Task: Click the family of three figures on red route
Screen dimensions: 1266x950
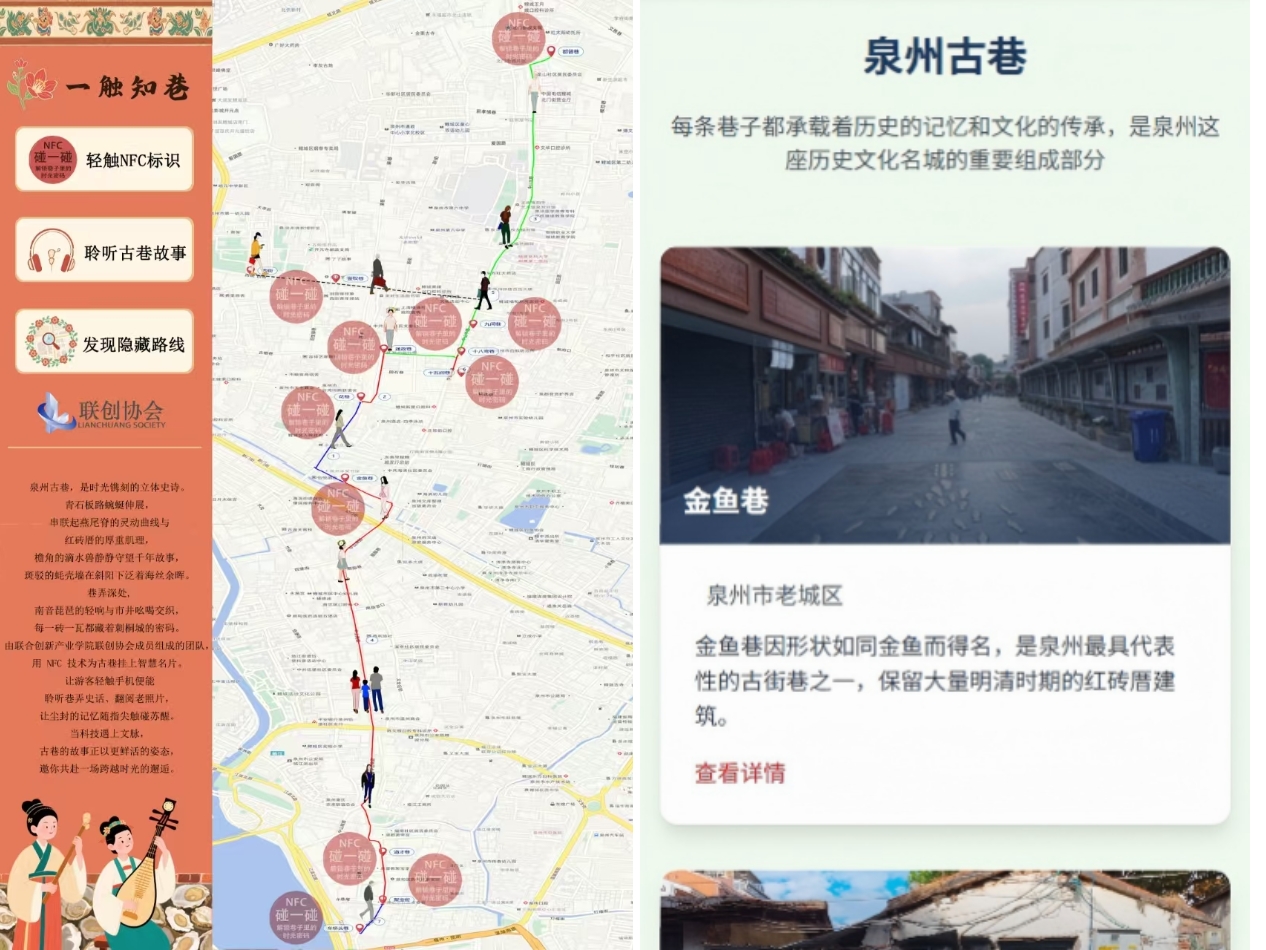Action: click(x=366, y=689)
